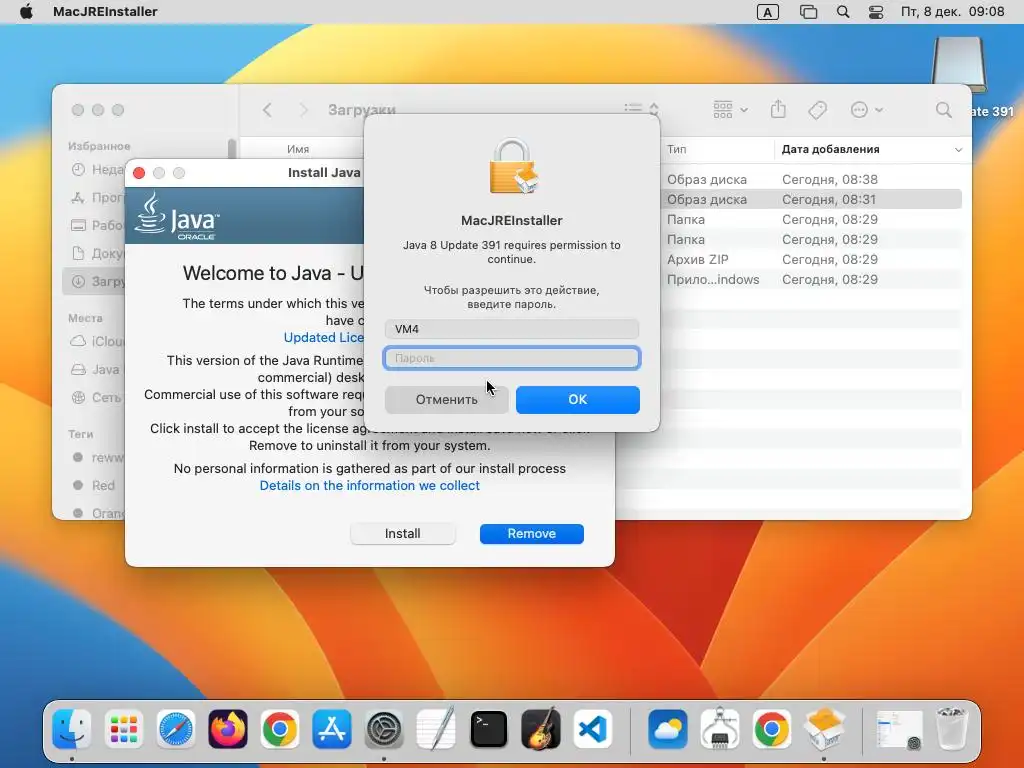
Task: Go back in Finder window
Action: [267, 110]
